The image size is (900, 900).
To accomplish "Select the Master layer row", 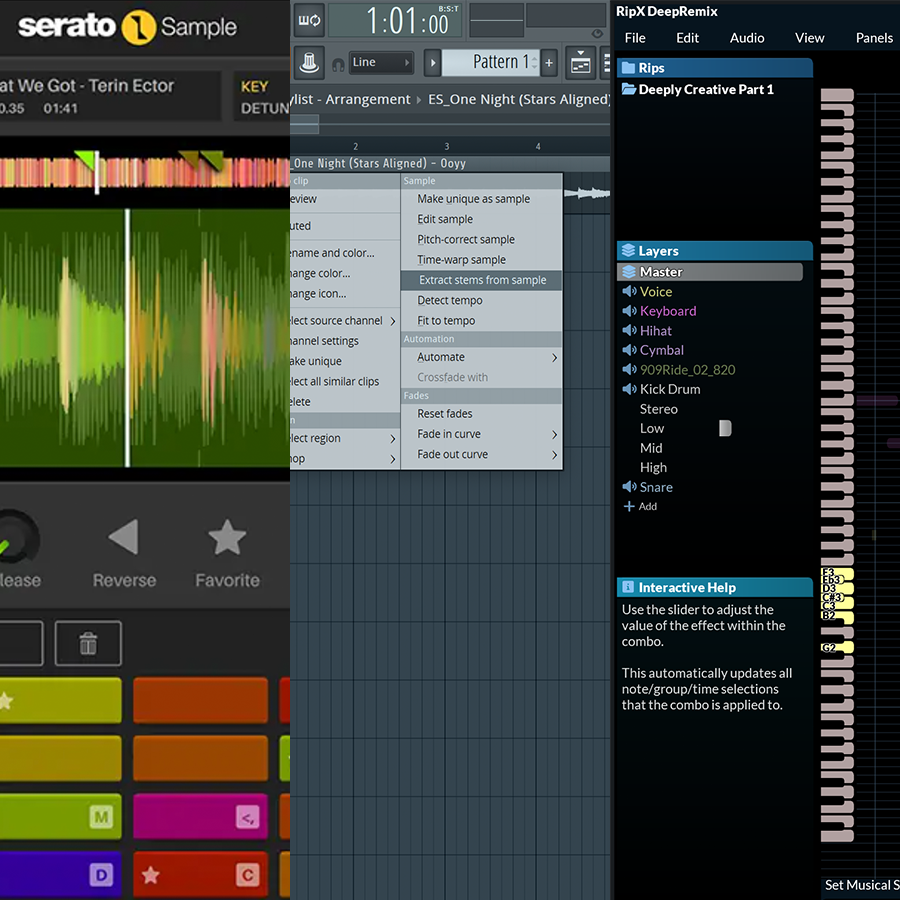I will pyautogui.click(x=710, y=272).
